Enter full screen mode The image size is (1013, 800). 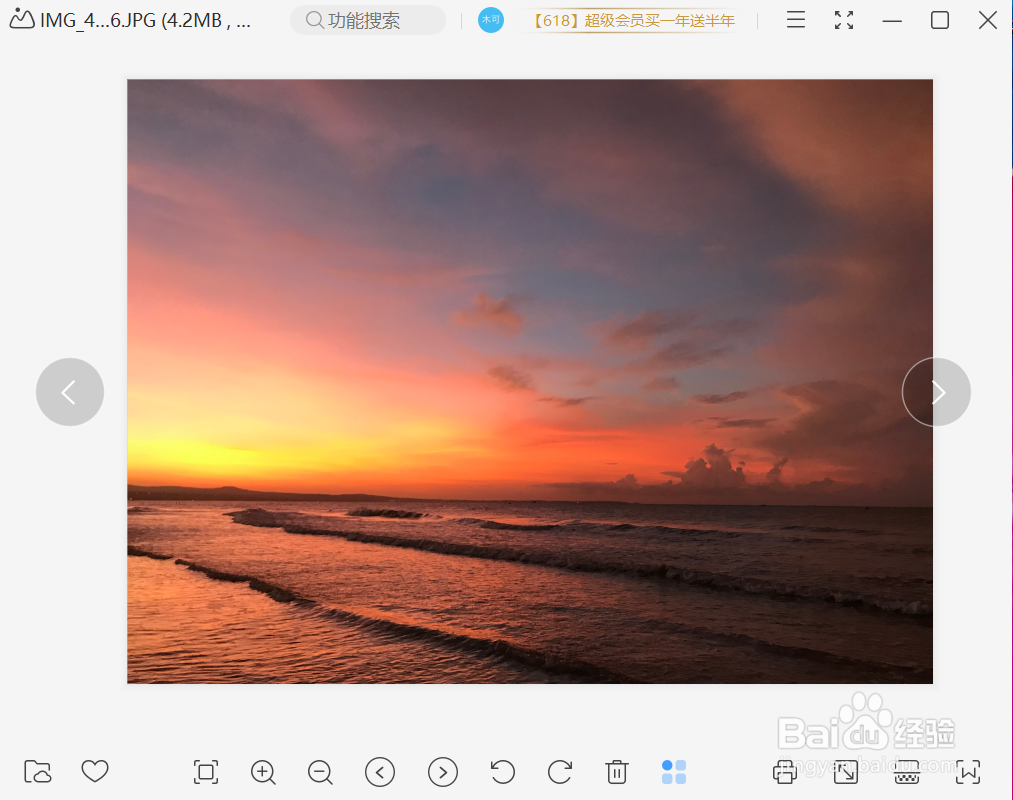click(844, 20)
